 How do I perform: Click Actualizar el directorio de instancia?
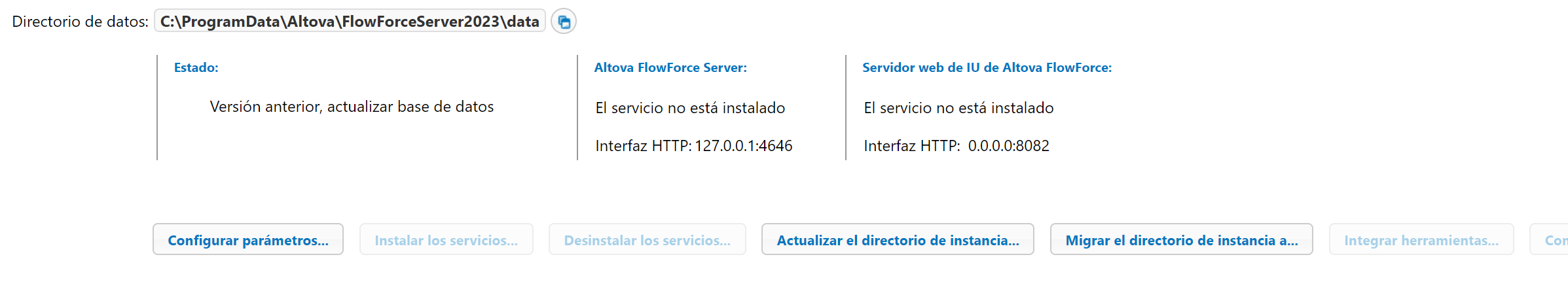[x=898, y=240]
